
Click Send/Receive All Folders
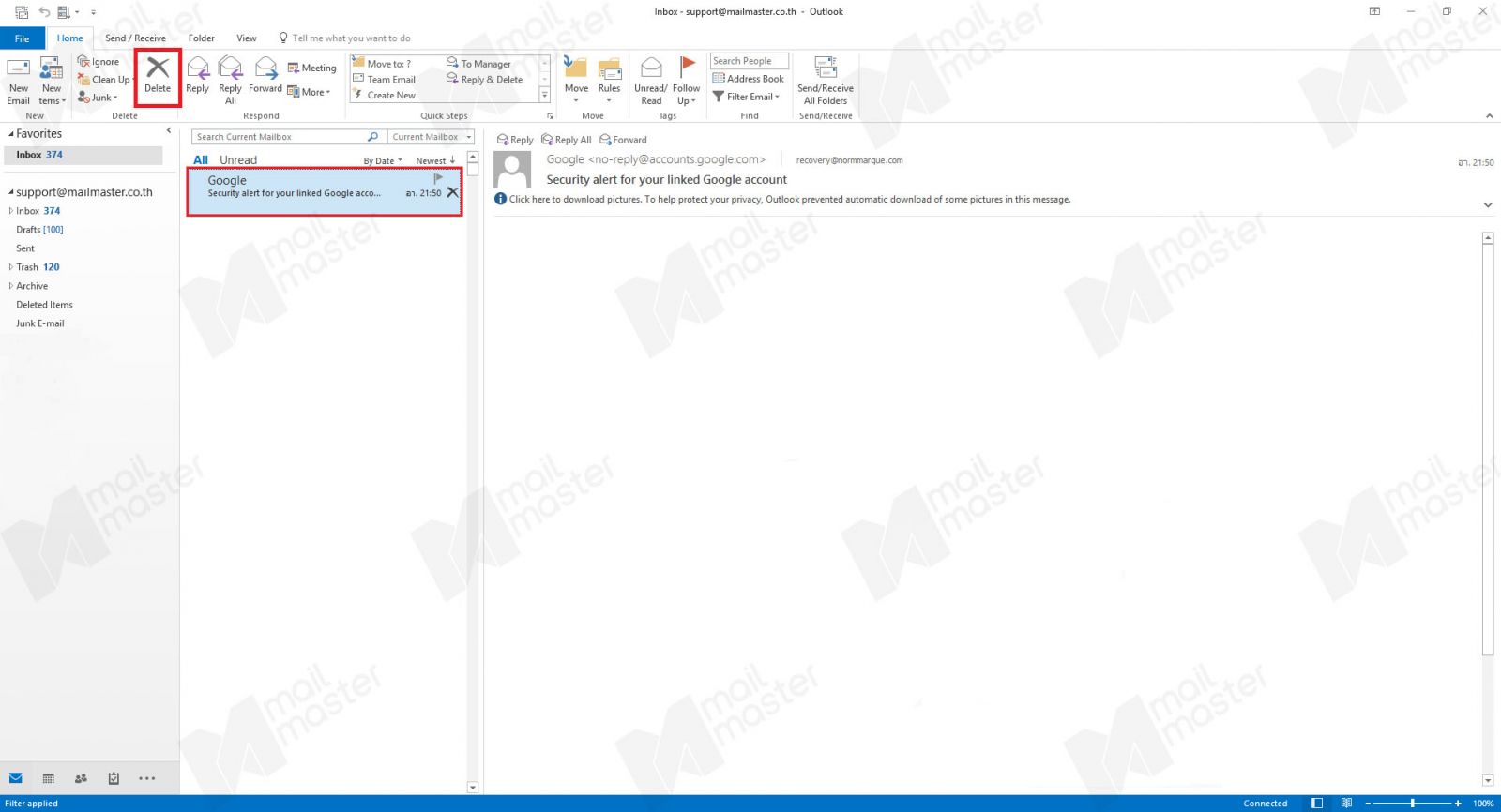coord(826,81)
